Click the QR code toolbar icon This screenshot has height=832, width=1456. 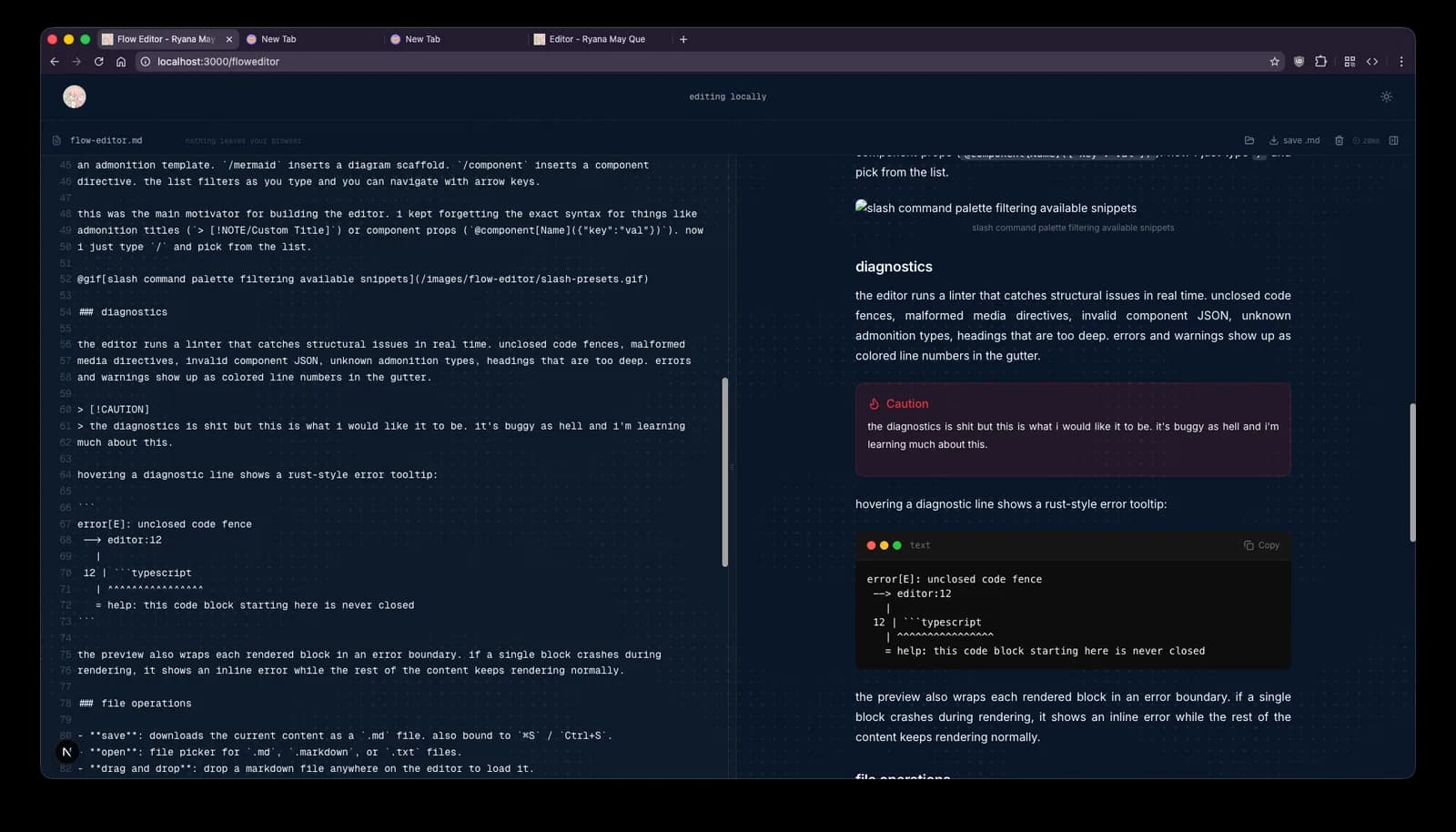point(1350,62)
